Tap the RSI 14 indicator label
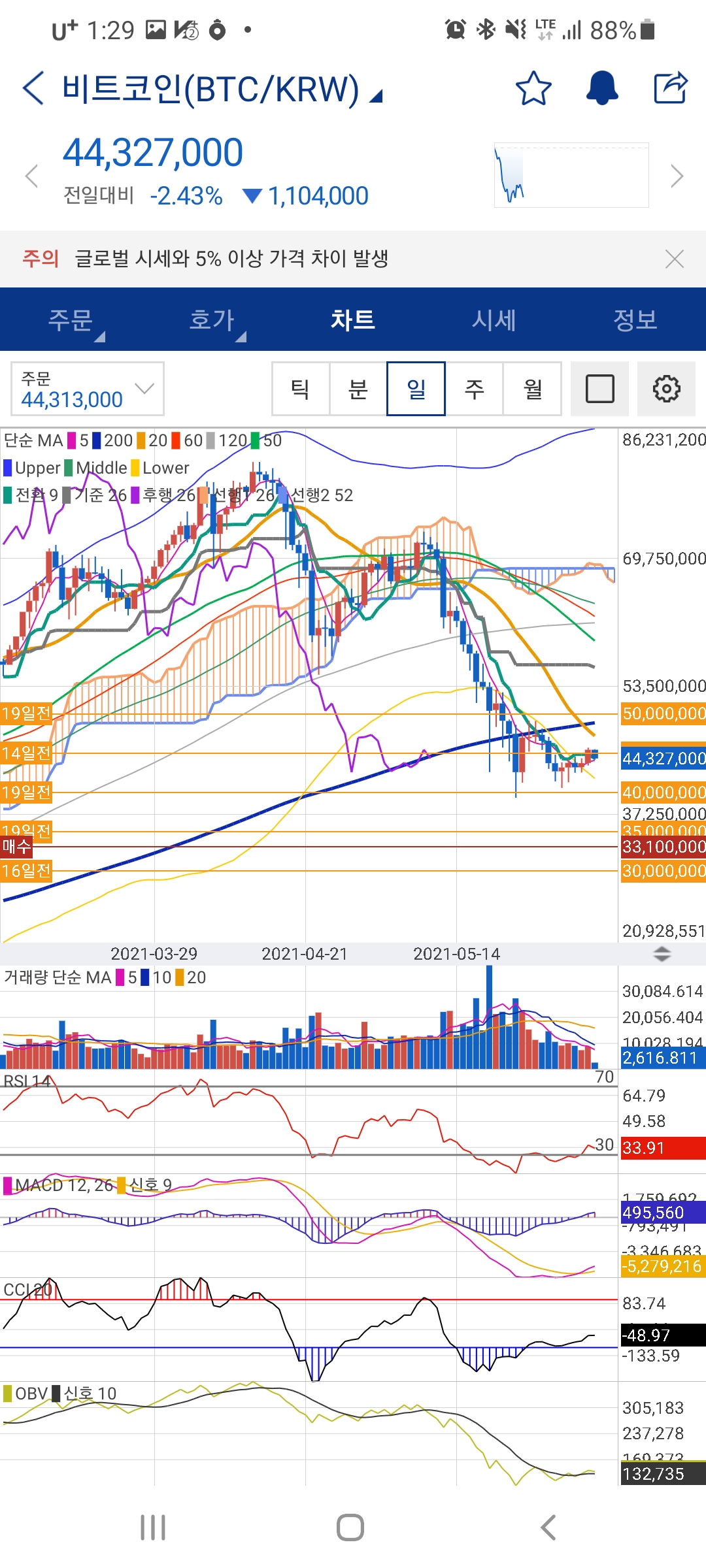706x1568 pixels. (27, 1081)
